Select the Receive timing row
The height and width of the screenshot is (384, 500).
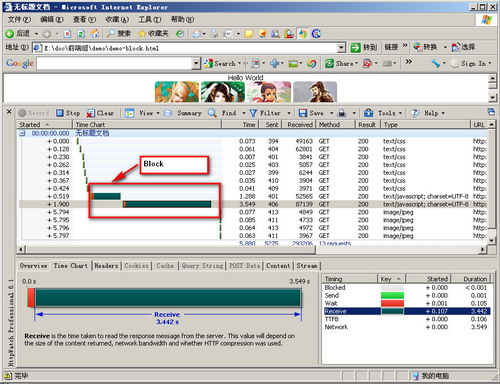(406, 311)
